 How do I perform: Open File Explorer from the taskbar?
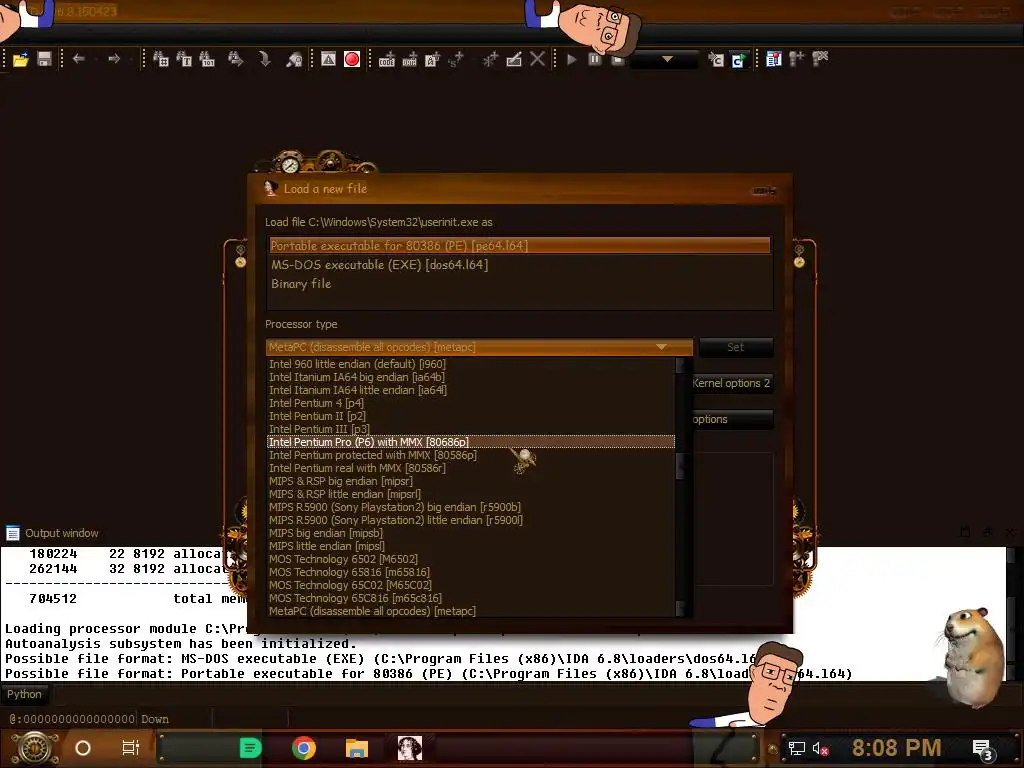tap(357, 748)
